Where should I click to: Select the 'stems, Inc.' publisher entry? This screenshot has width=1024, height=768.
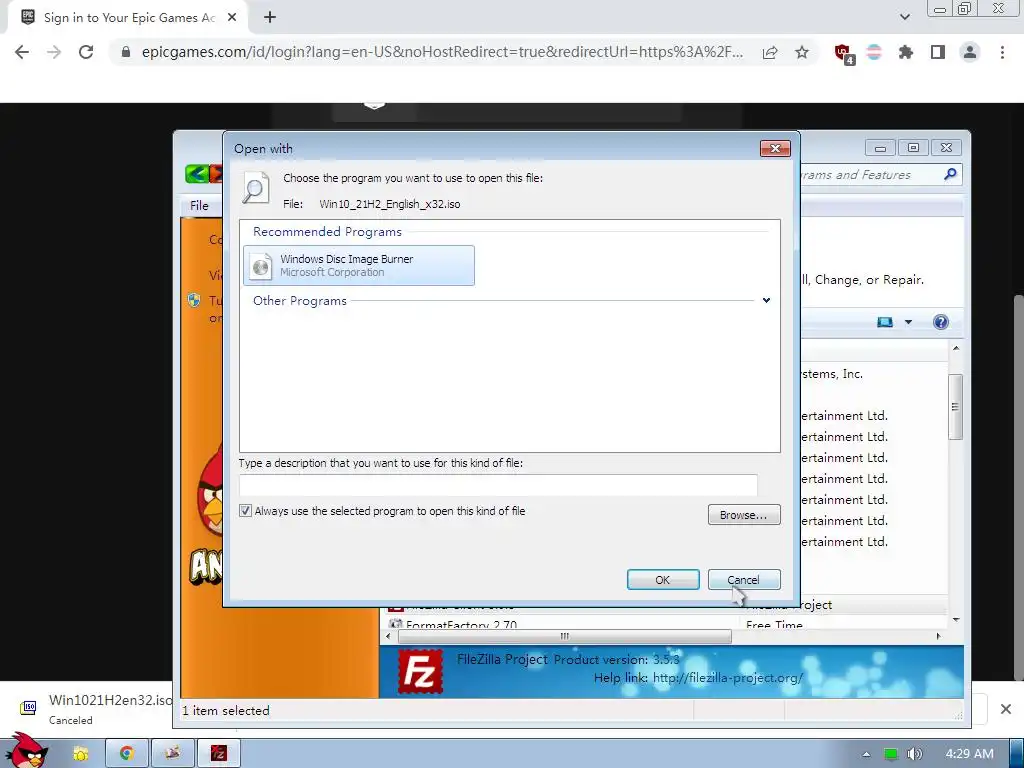[832, 374]
